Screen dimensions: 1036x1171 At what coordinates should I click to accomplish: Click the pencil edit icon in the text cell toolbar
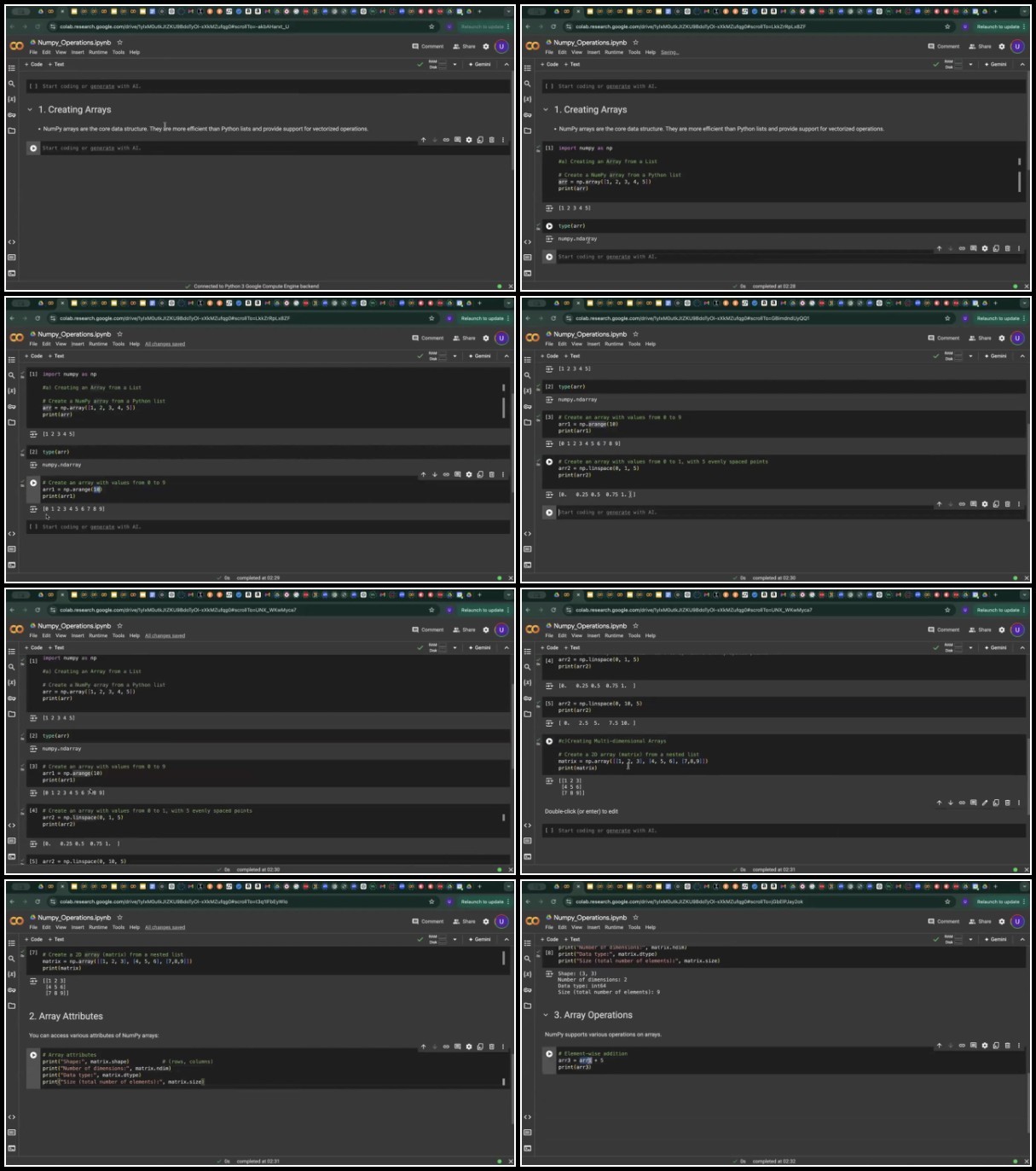(x=984, y=803)
